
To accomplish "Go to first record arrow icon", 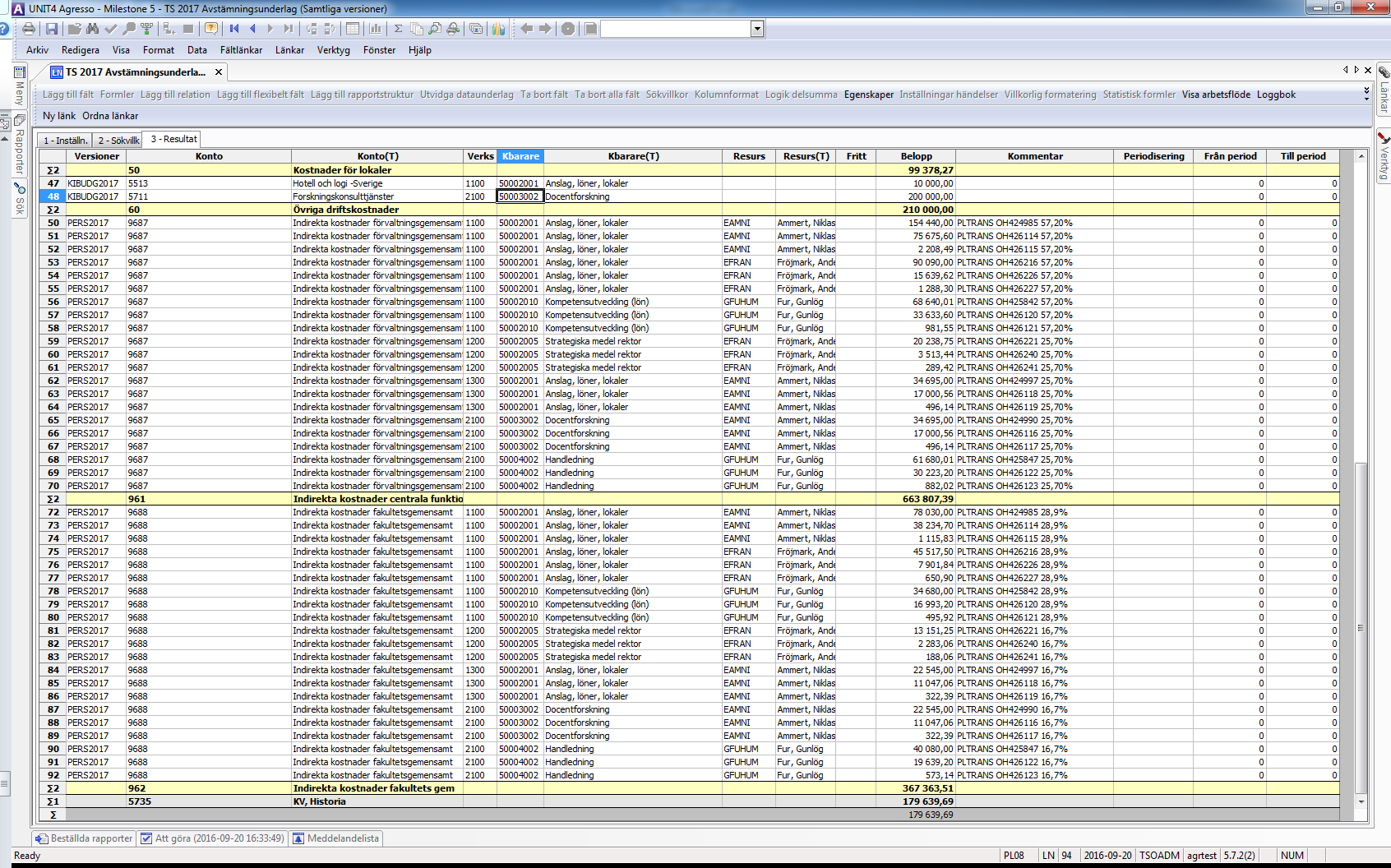I will click(x=234, y=29).
